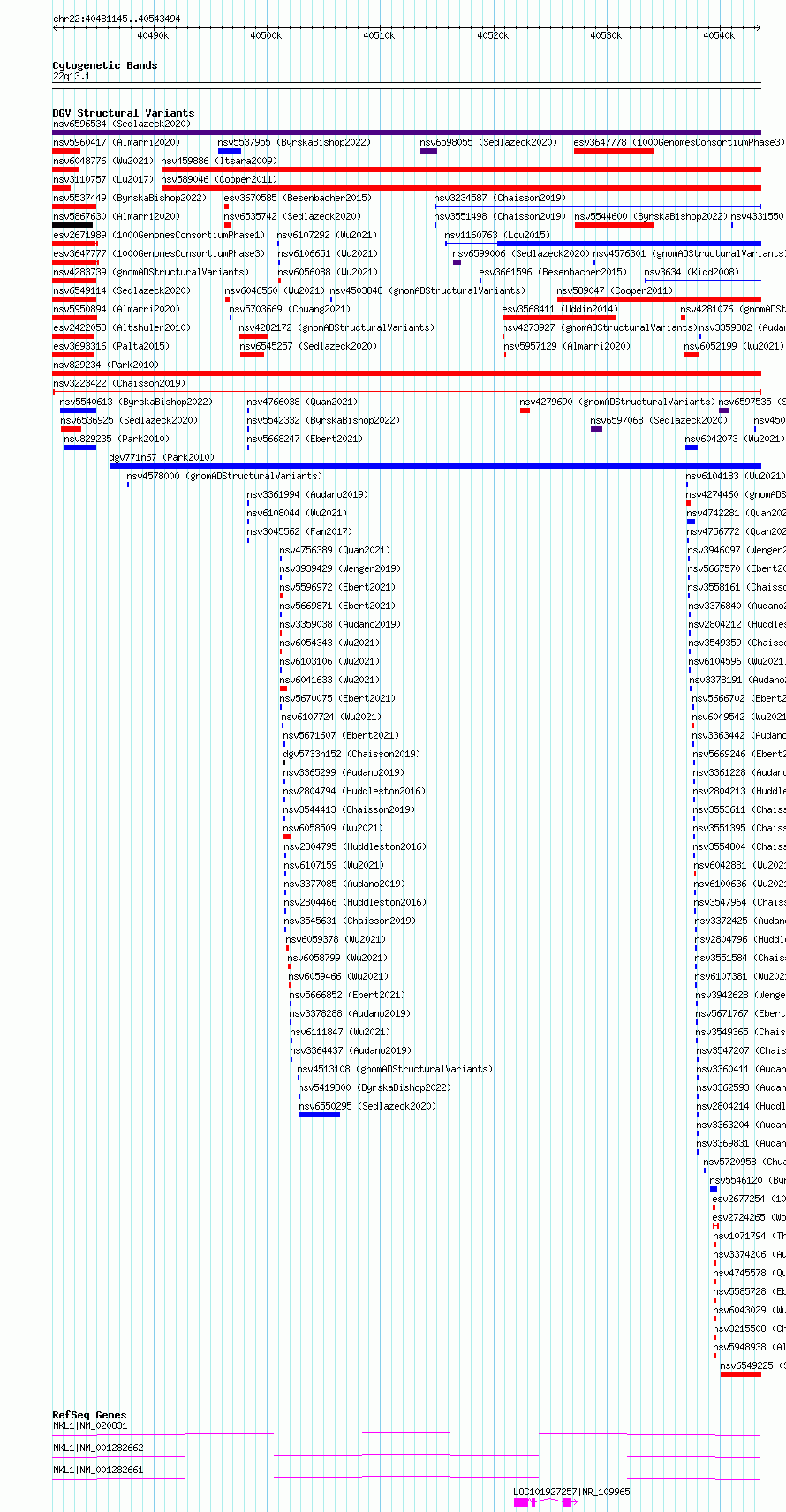Open nsv6048776 (Wu2021) variant
The width and height of the screenshot is (786, 1512).
[103, 161]
